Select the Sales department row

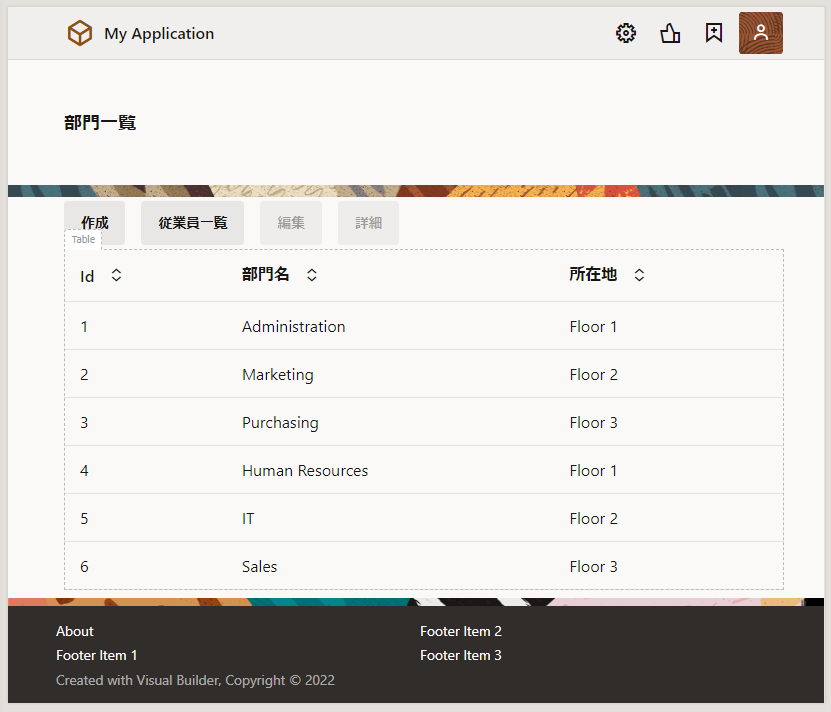click(x=259, y=567)
